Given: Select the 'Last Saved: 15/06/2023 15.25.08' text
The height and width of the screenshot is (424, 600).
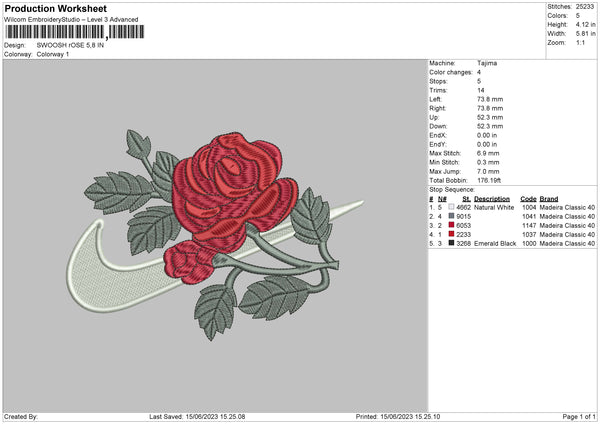Looking at the screenshot, I should click(197, 416).
